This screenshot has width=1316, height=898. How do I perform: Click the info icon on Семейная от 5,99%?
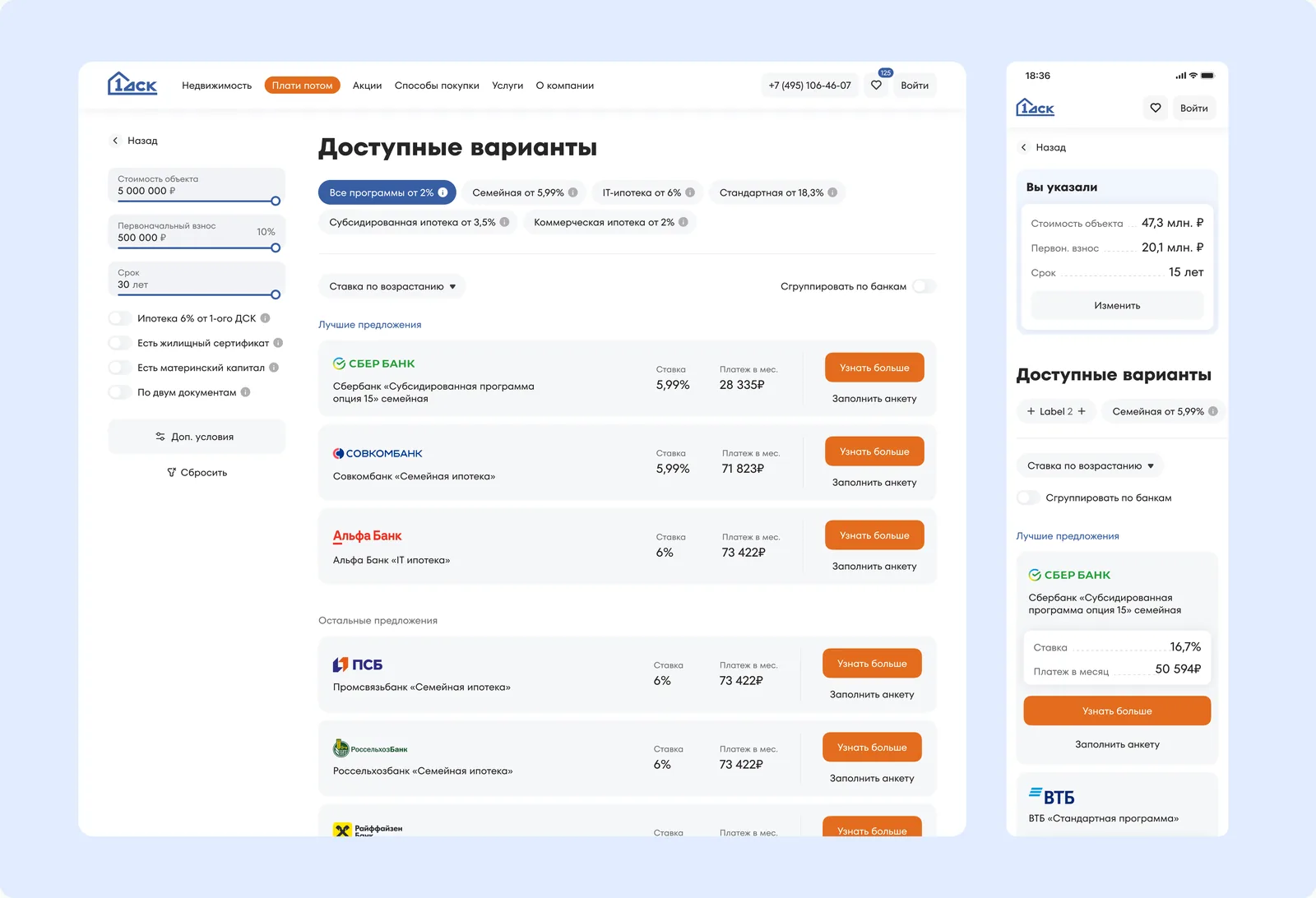click(x=574, y=192)
